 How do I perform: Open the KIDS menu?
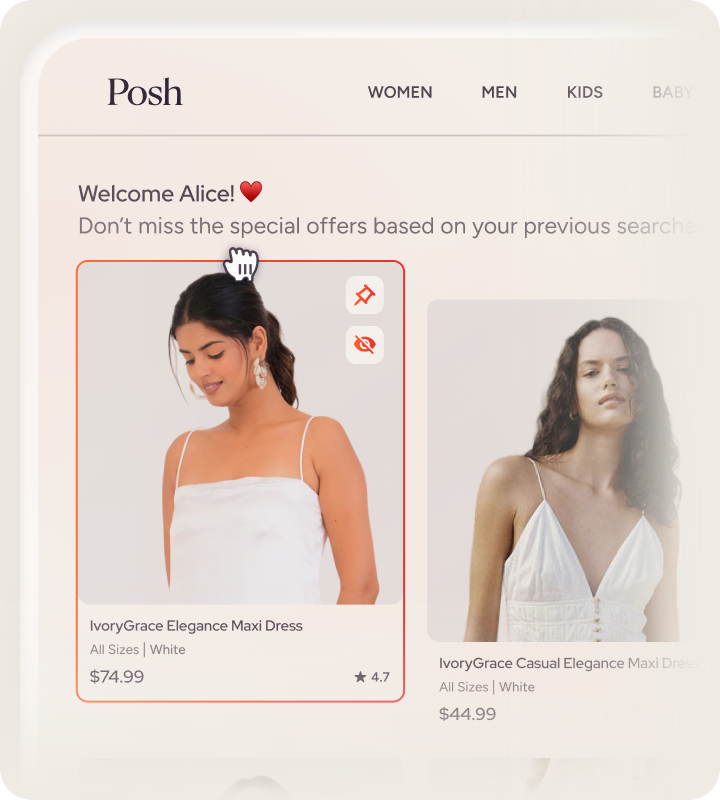[x=585, y=92]
